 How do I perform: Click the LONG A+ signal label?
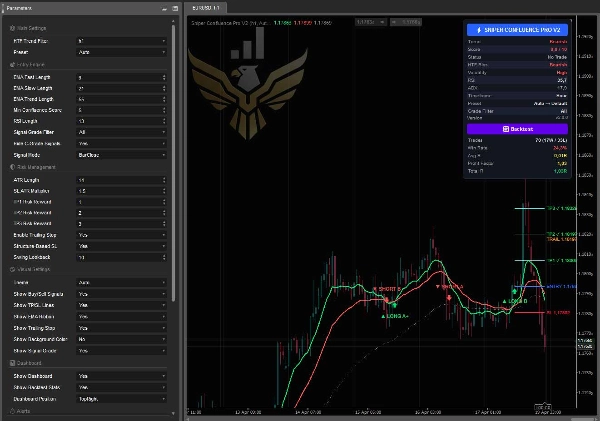coord(395,316)
